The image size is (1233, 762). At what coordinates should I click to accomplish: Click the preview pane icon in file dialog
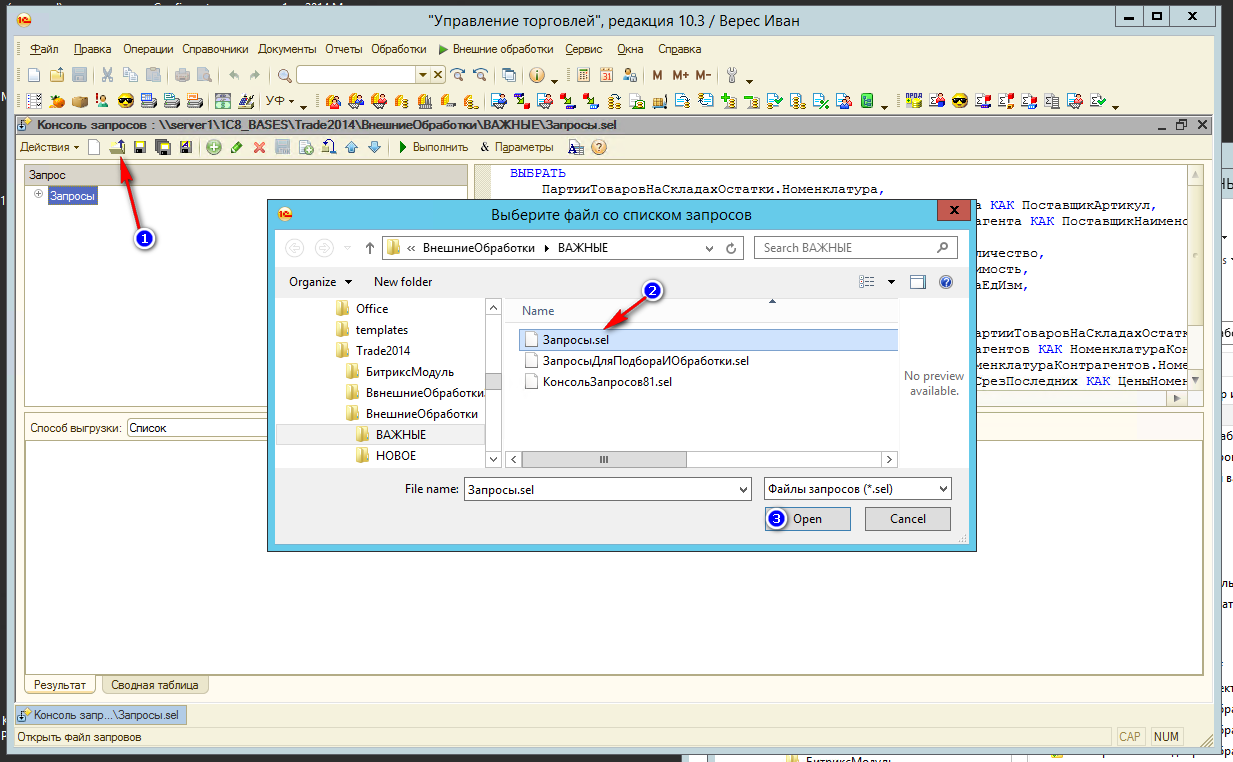click(918, 282)
